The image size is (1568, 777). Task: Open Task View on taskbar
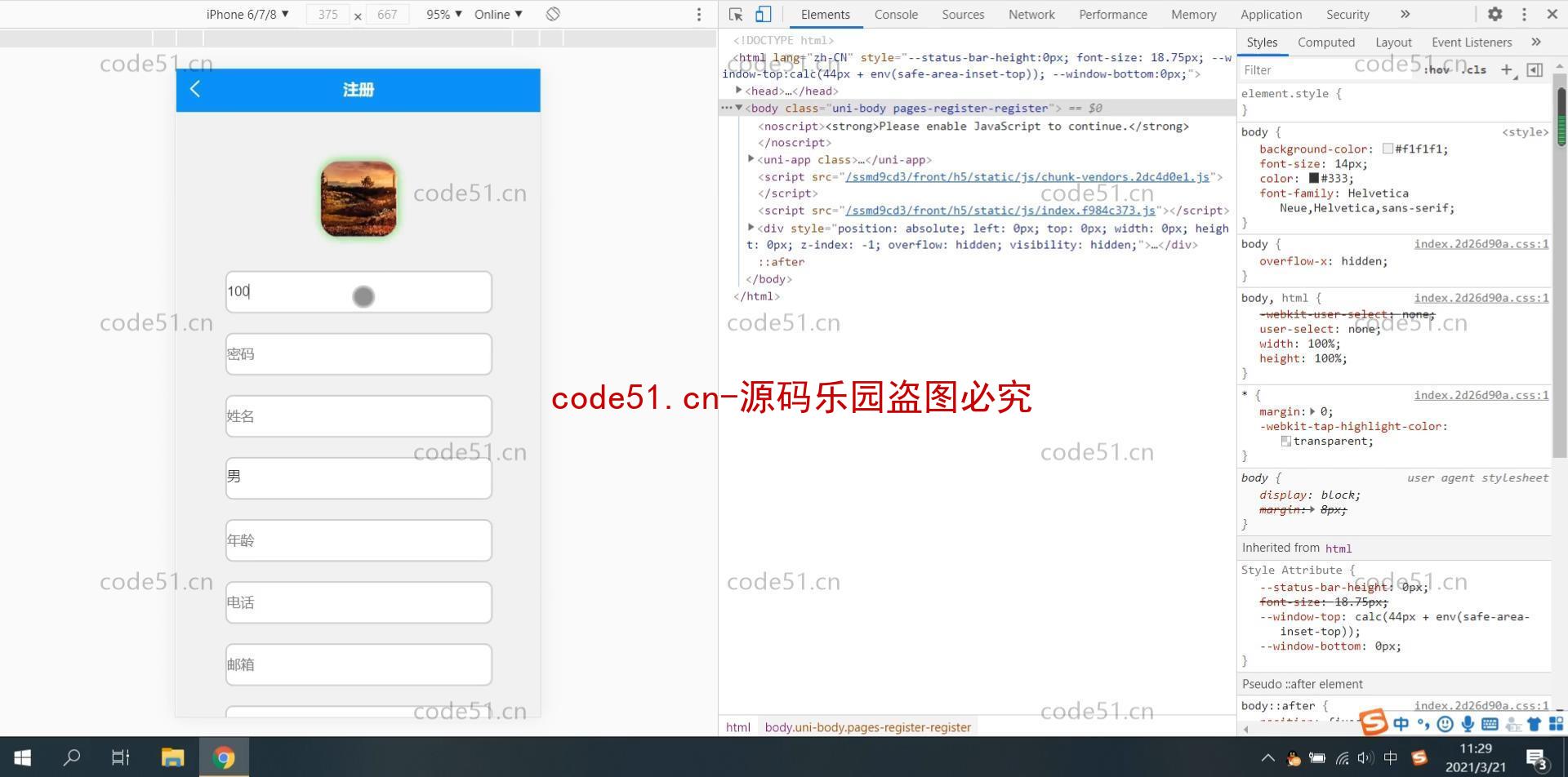tap(121, 757)
